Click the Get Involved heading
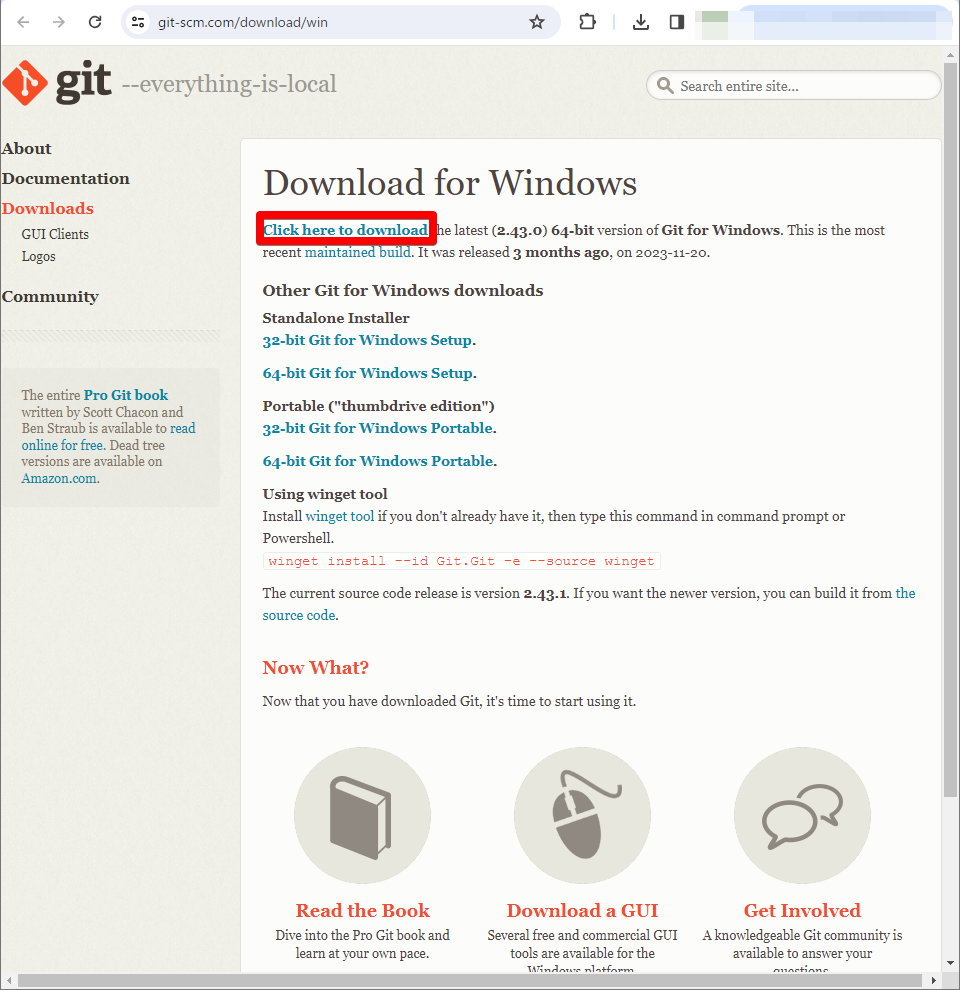 tap(802, 910)
